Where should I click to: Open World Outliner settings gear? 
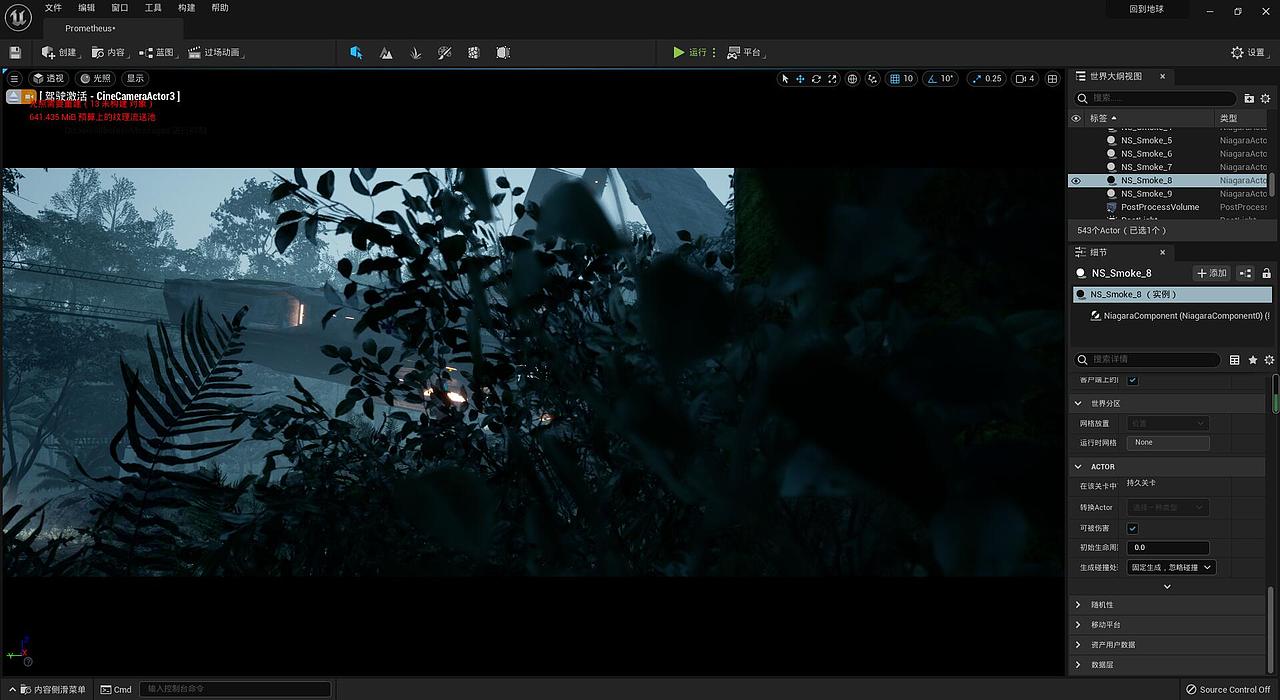[1265, 98]
